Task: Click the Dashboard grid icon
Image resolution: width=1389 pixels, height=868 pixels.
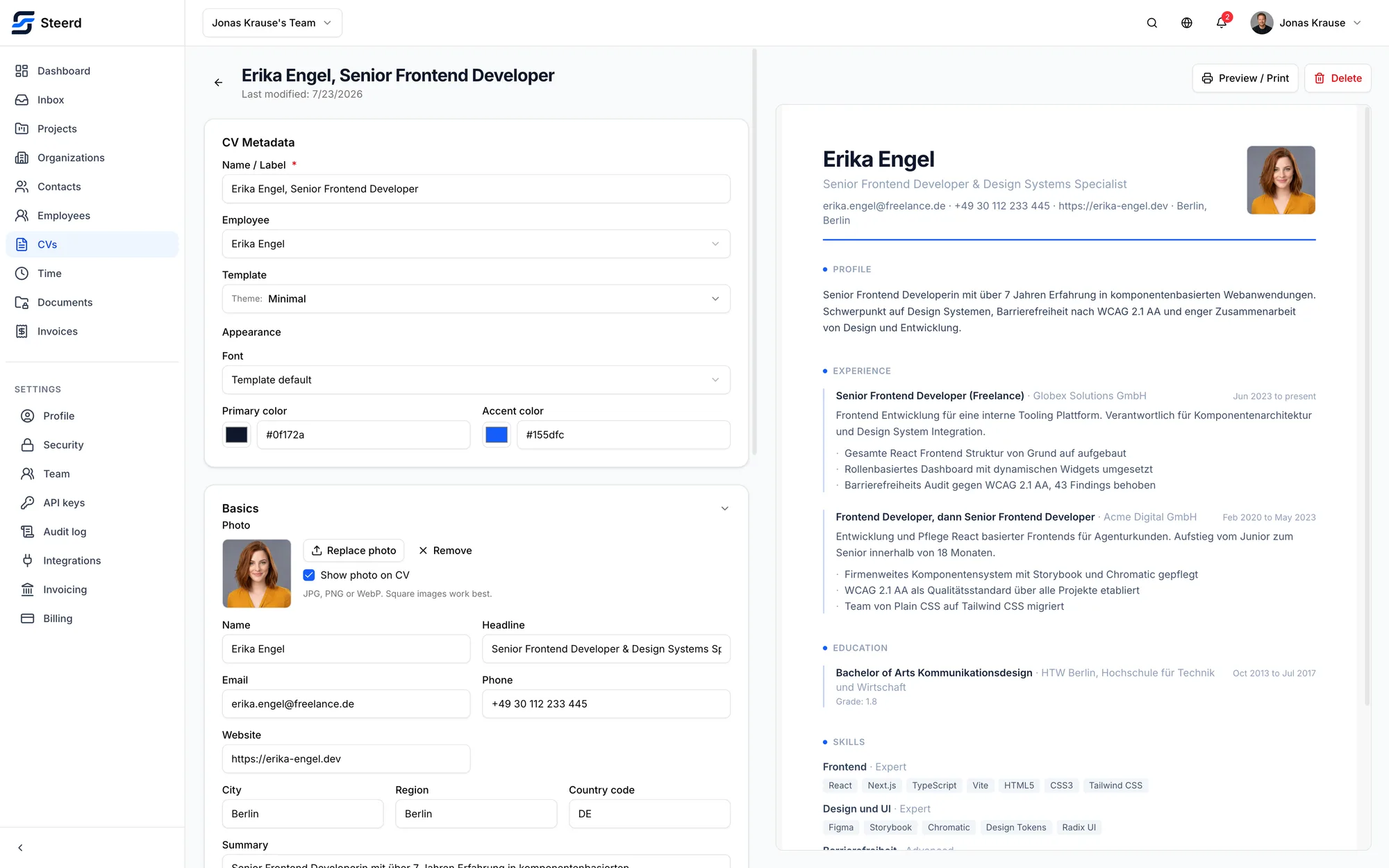Action: tap(22, 71)
